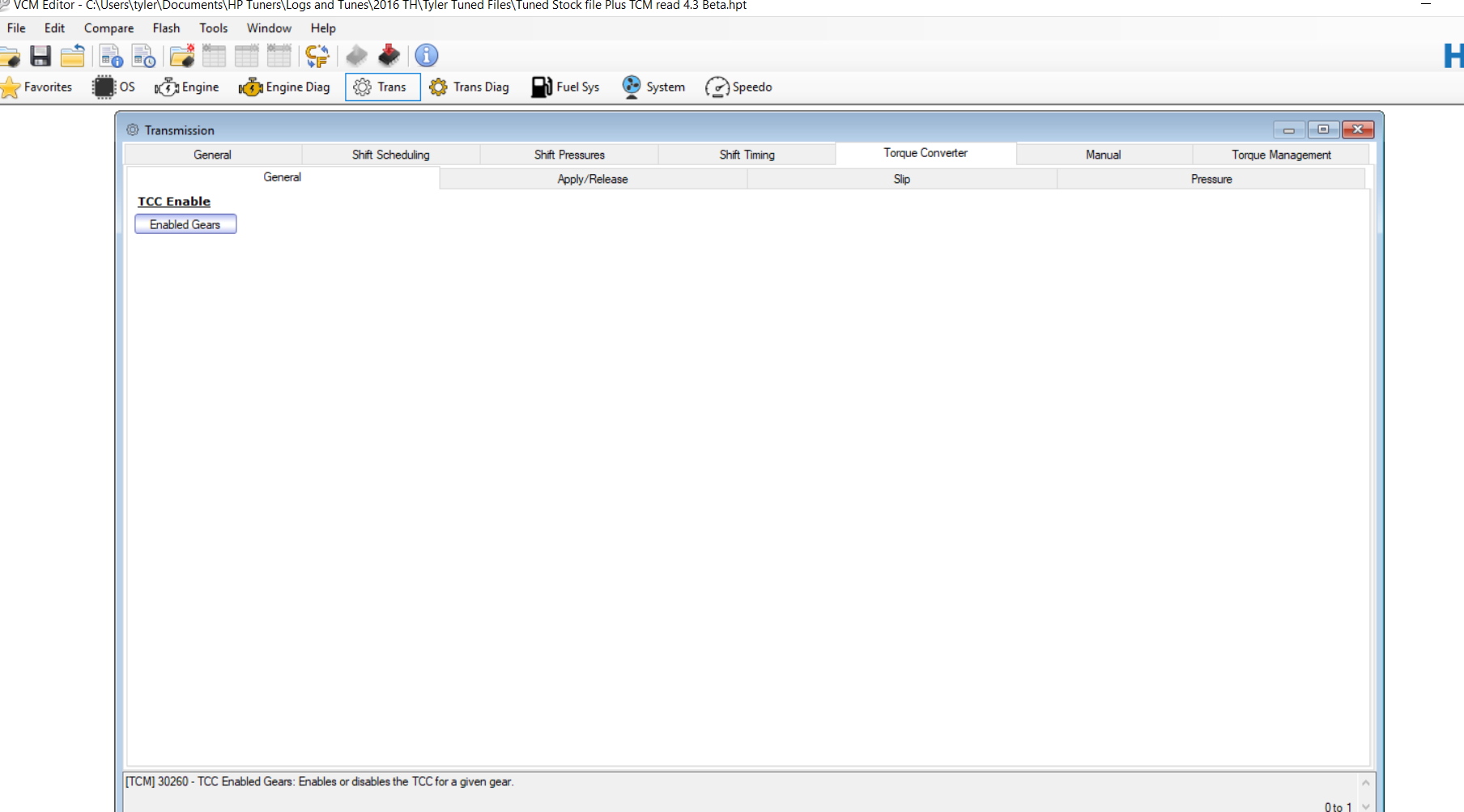Image resolution: width=1464 pixels, height=812 pixels.
Task: Click the gear icon in Transmission title bar
Action: pyautogui.click(x=133, y=130)
